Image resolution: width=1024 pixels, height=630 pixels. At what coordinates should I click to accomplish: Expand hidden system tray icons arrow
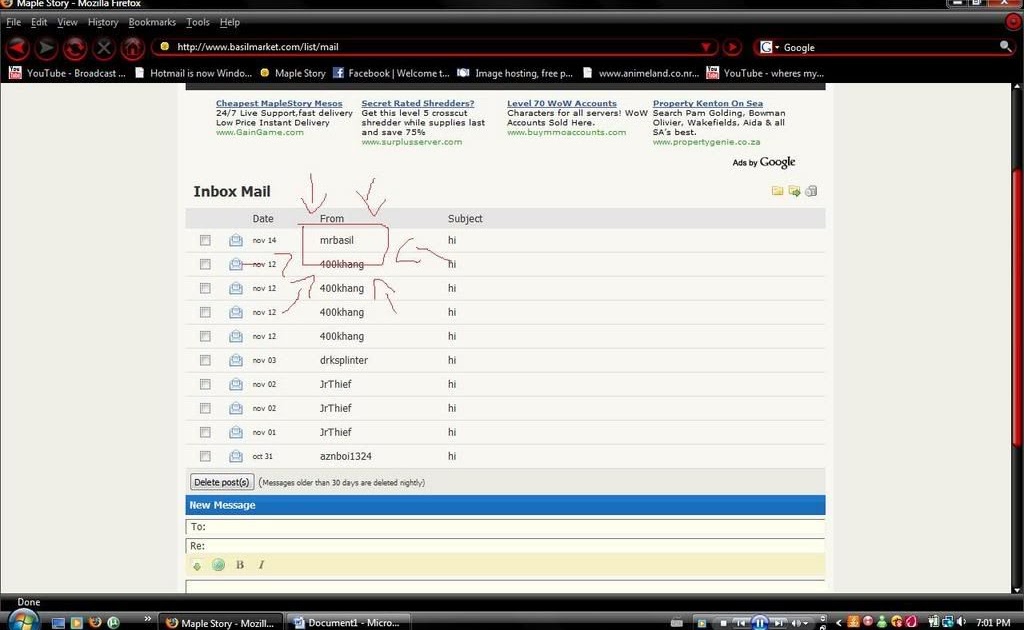[x=839, y=623]
